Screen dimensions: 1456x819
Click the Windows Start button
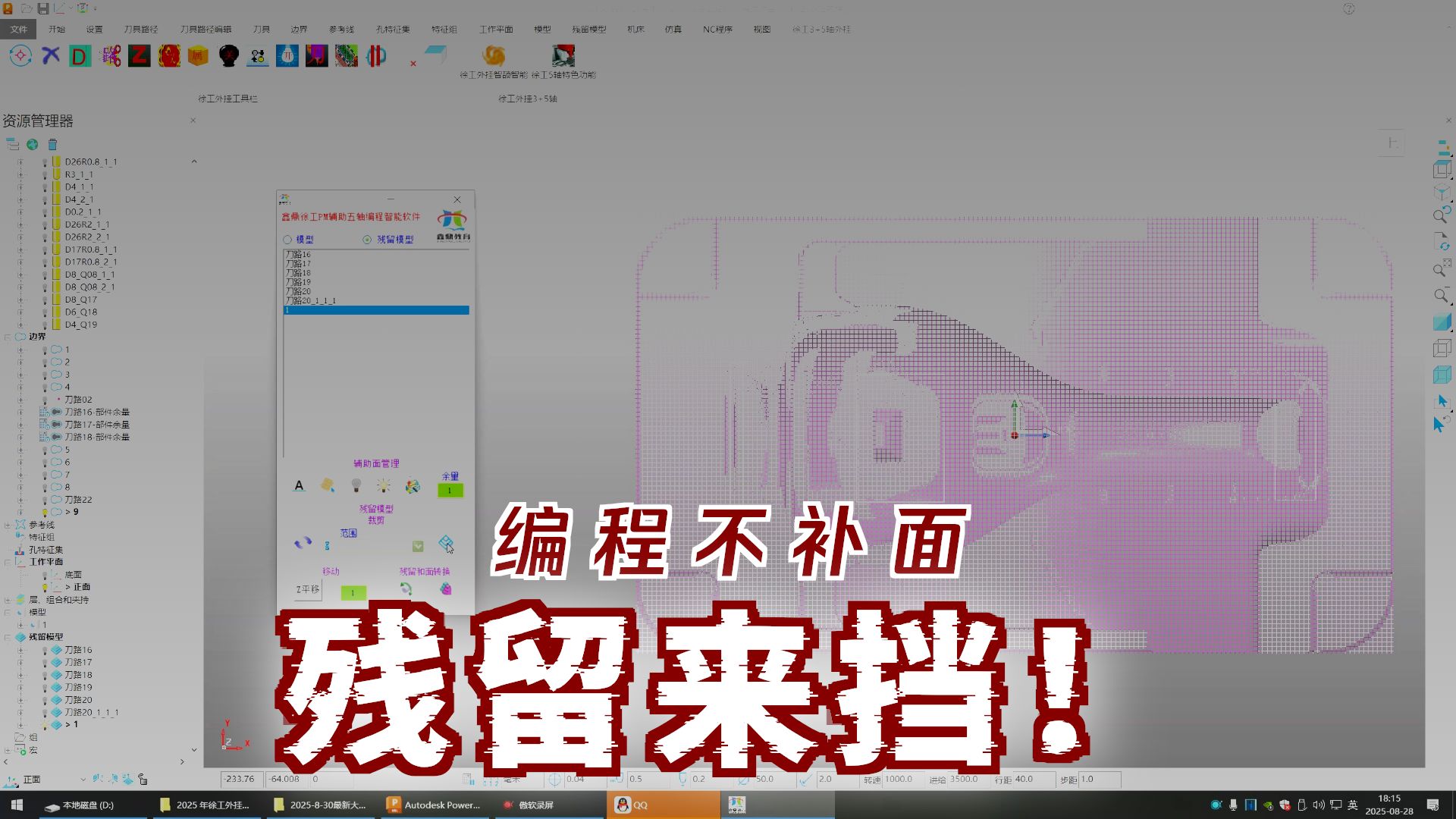(17, 805)
